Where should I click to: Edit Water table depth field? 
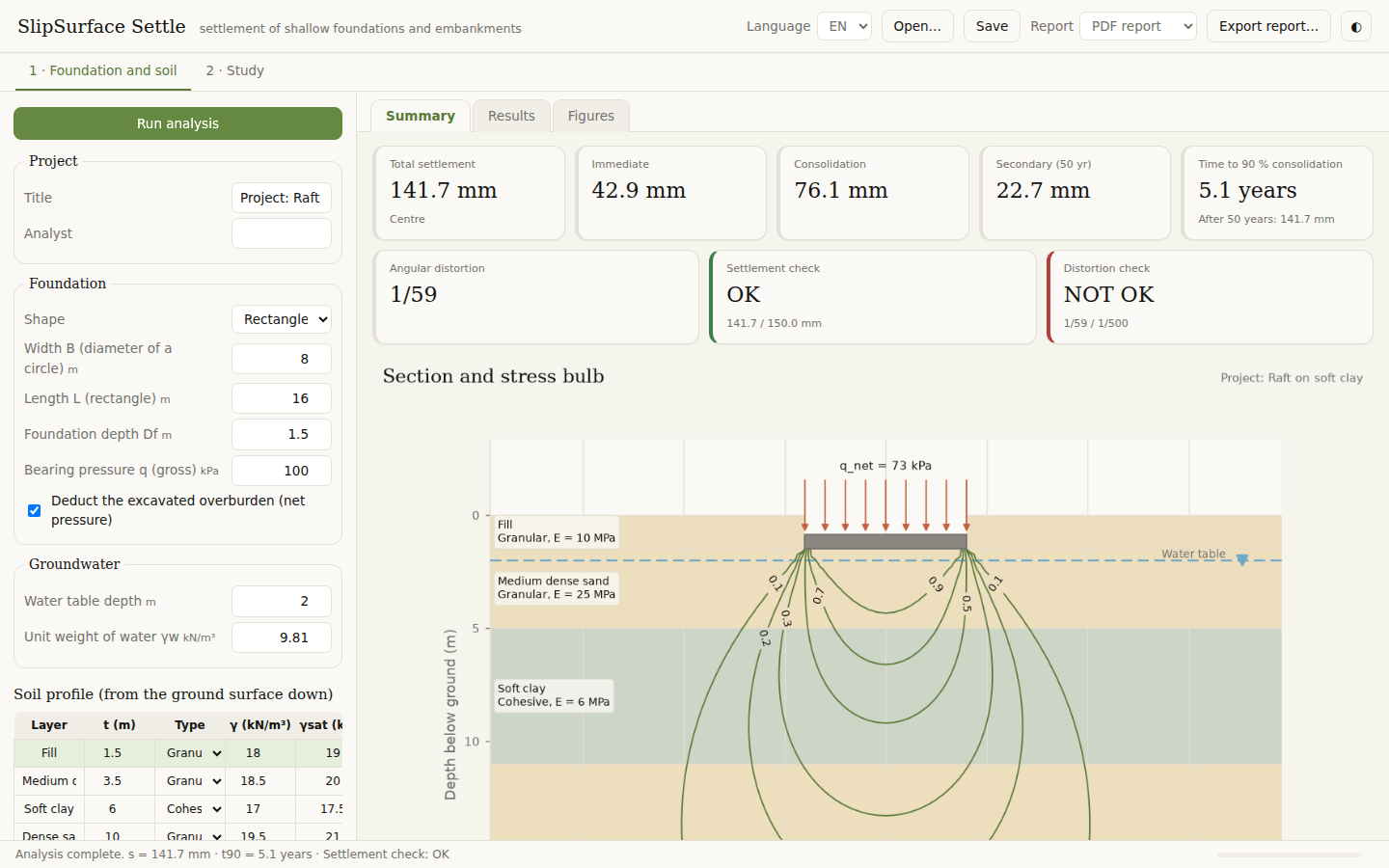click(282, 601)
